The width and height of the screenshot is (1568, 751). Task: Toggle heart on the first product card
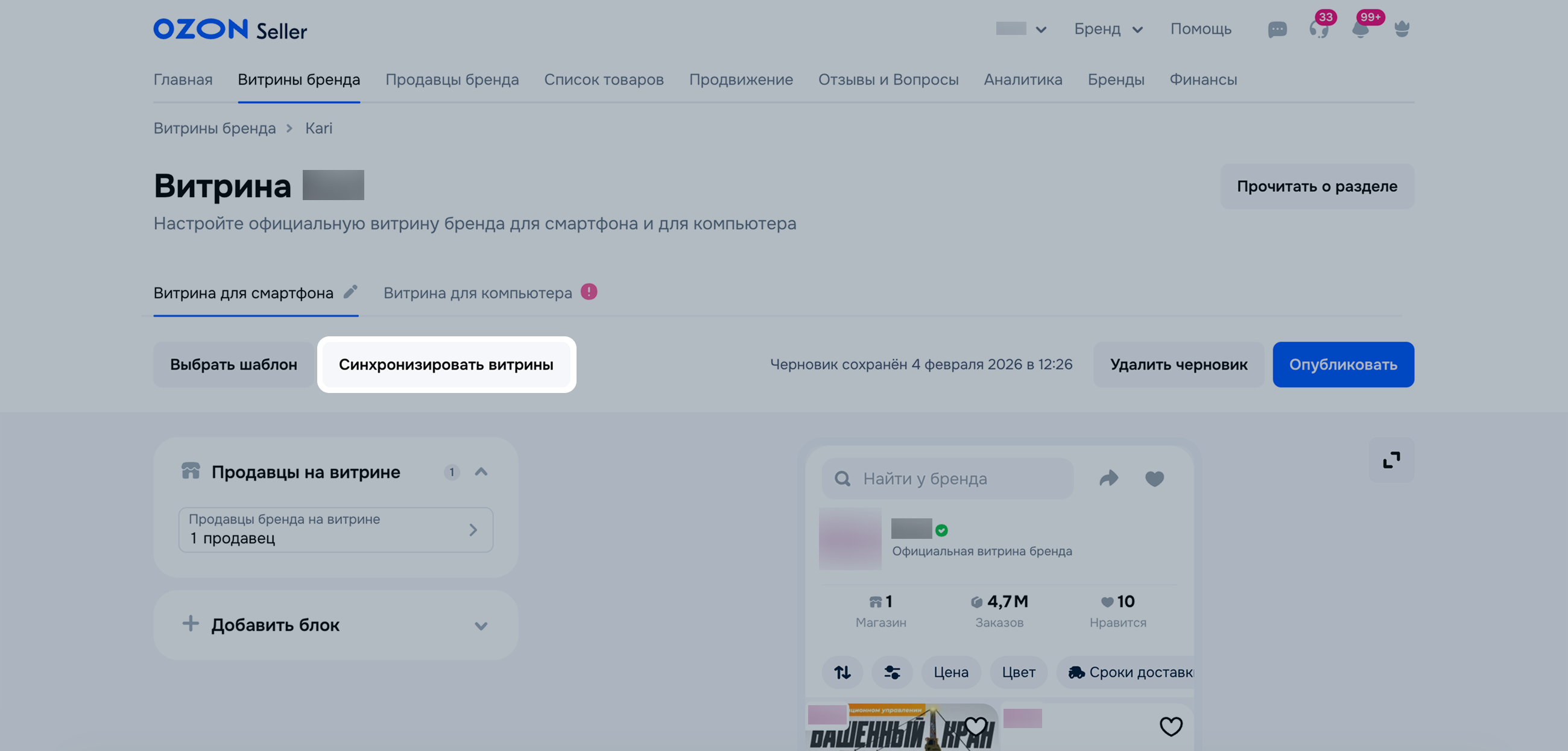975,726
